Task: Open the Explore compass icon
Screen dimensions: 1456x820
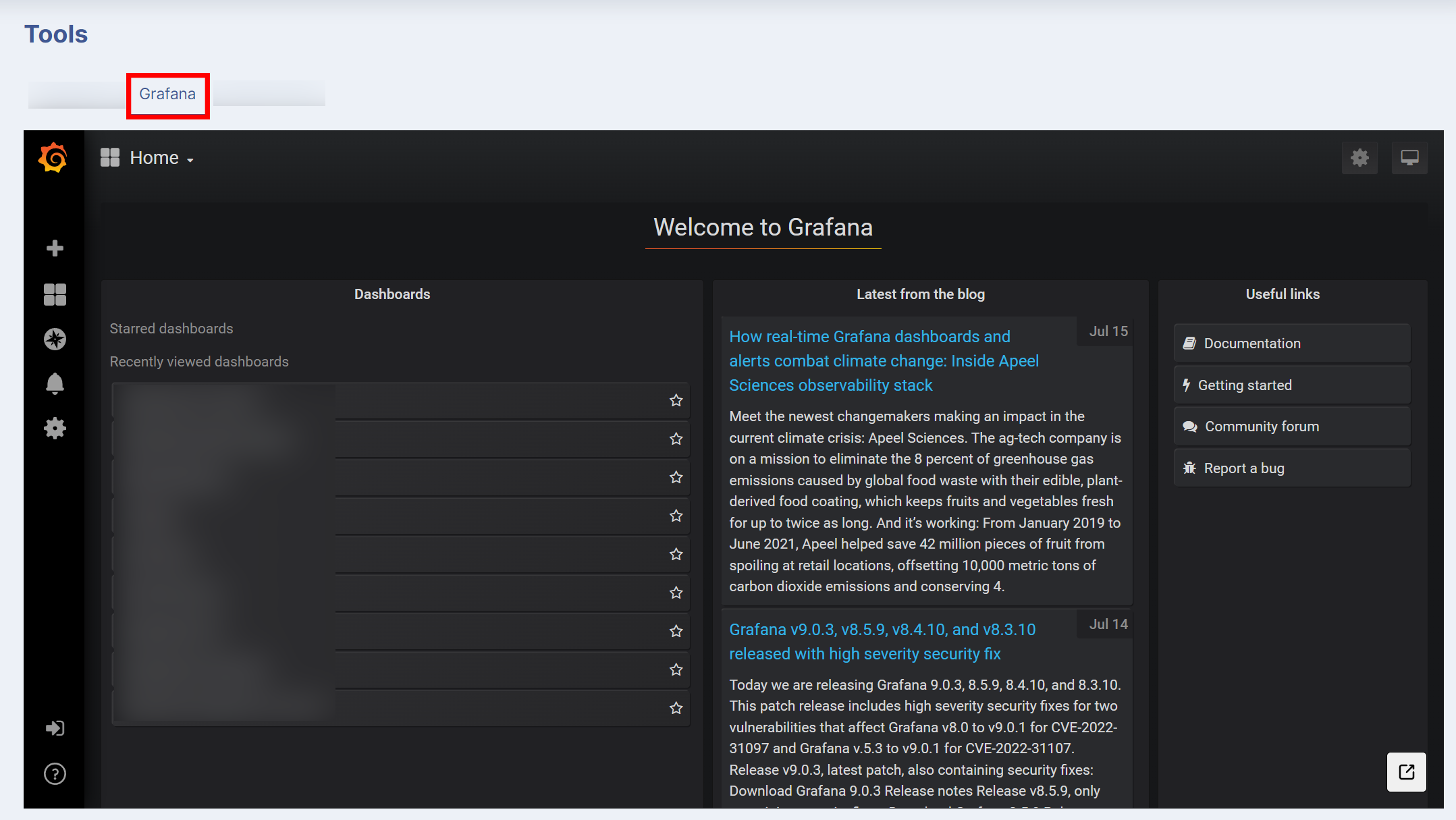Action: pyautogui.click(x=55, y=339)
